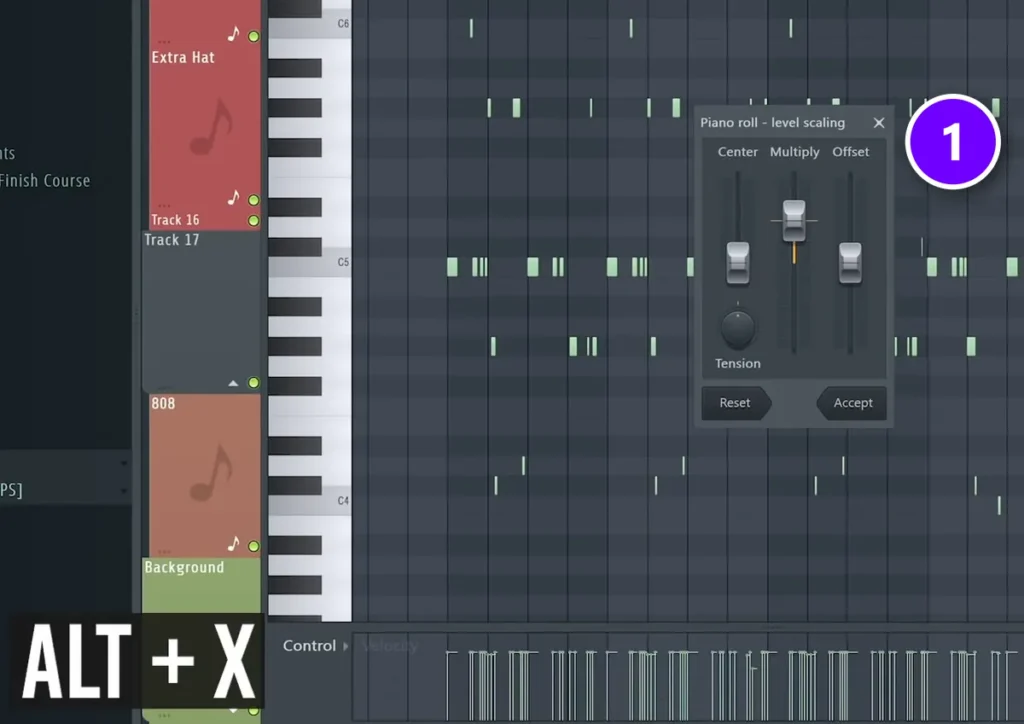Click the up arrow on Track 17
Screen dimensions: 1024x724
[x=233, y=383]
